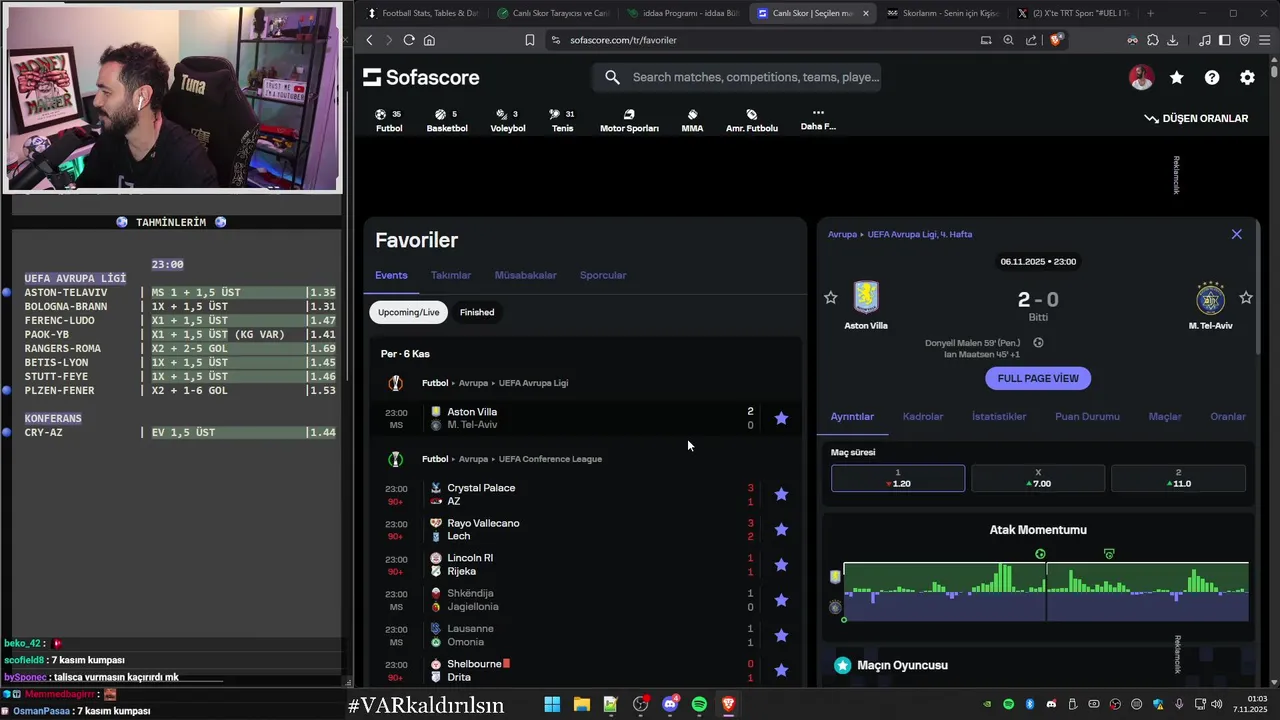Open DÜŞEN ORANLAR dropping odds
The height and width of the screenshot is (720, 1280).
(1196, 118)
